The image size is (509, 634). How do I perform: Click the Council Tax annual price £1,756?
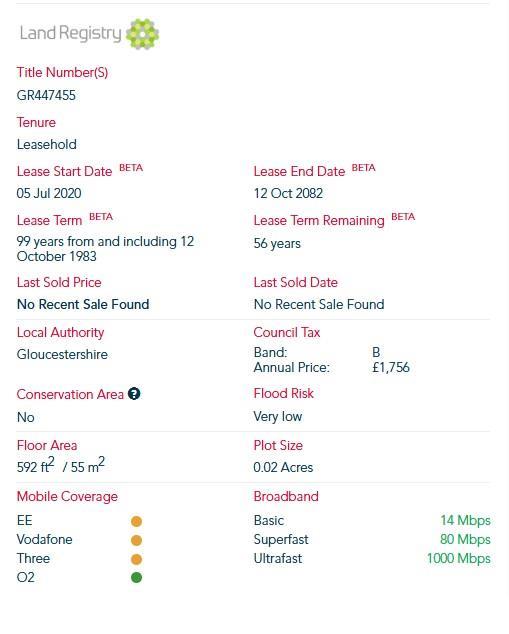(x=391, y=368)
